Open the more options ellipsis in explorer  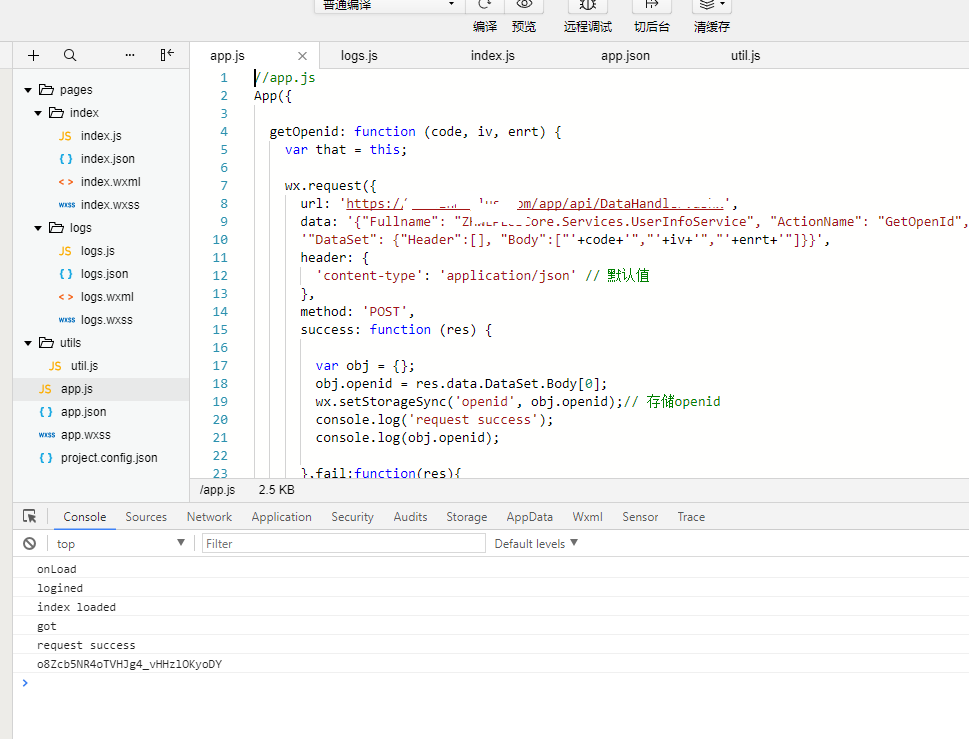(130, 55)
